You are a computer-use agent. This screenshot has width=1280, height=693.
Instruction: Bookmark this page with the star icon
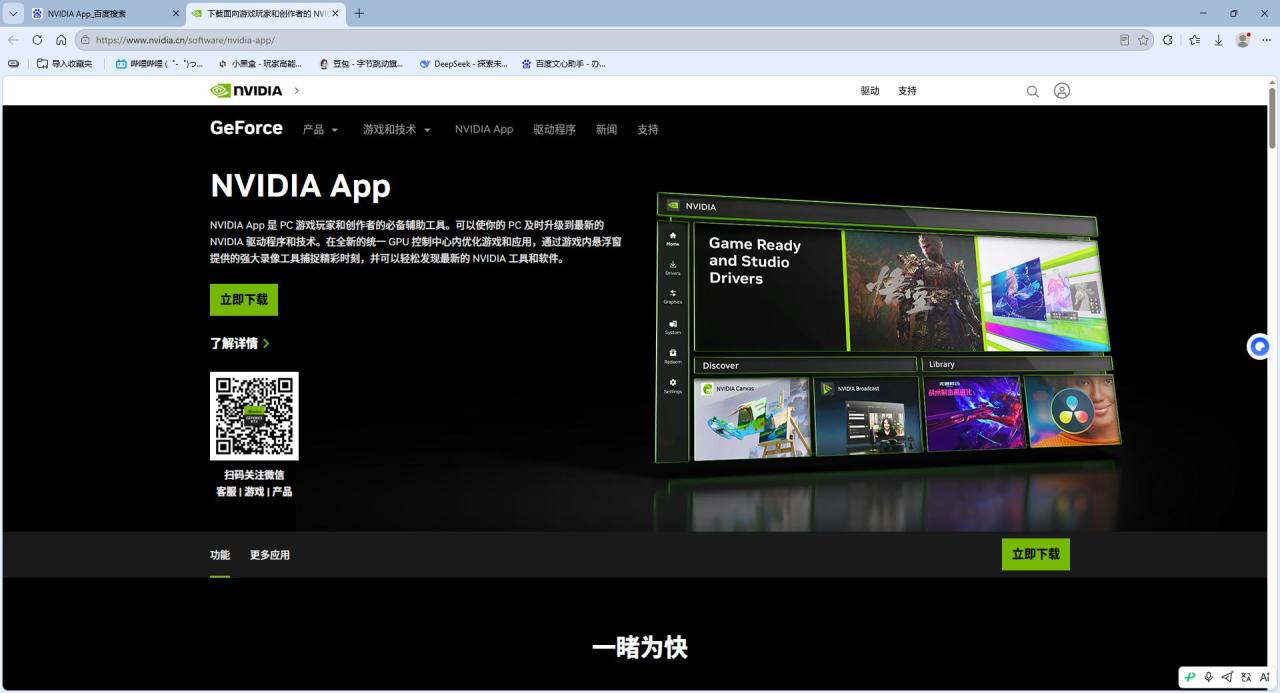point(1143,40)
